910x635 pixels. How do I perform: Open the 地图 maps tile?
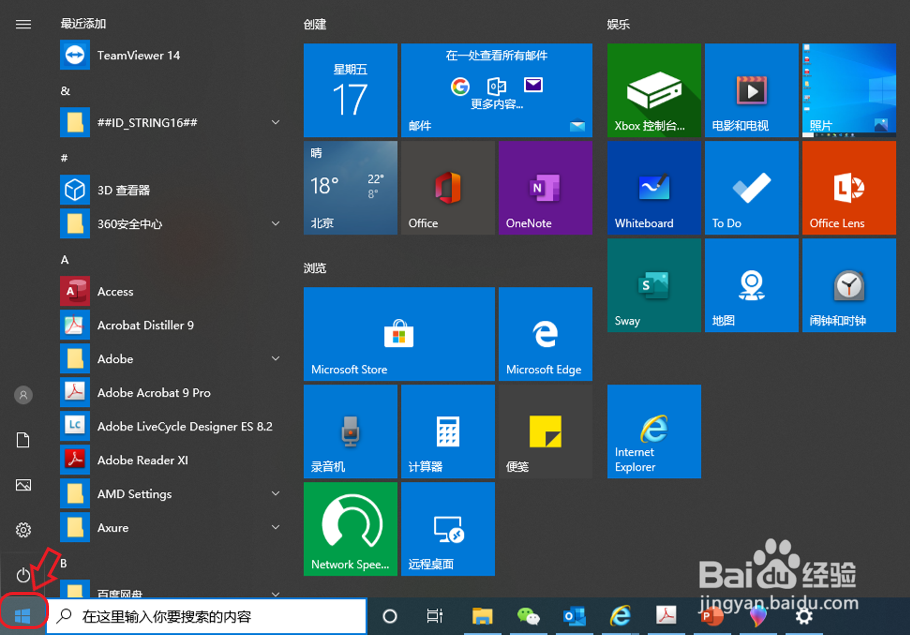tap(752, 285)
